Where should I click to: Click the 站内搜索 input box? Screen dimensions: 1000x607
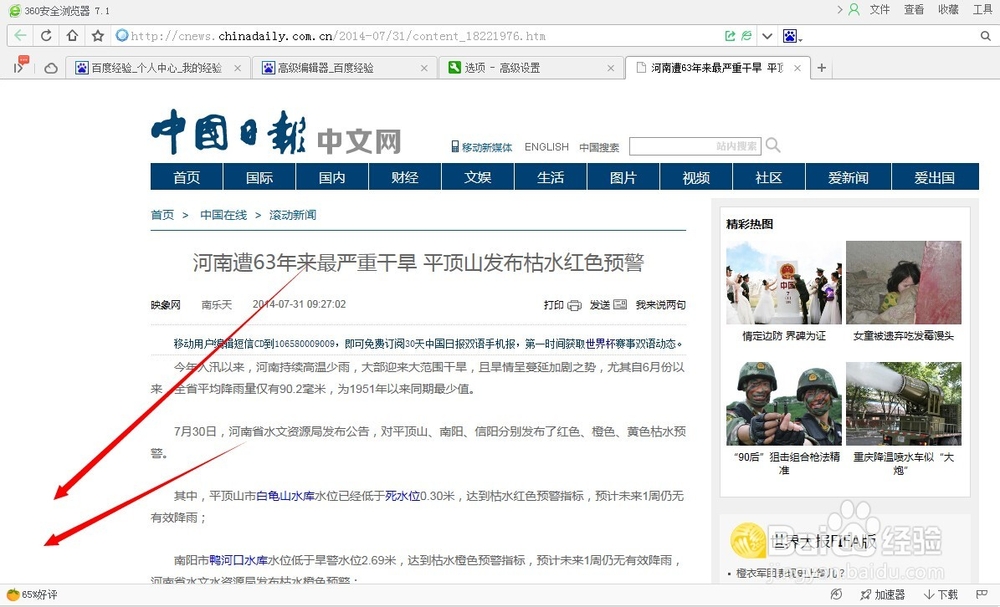pyautogui.click(x=695, y=147)
